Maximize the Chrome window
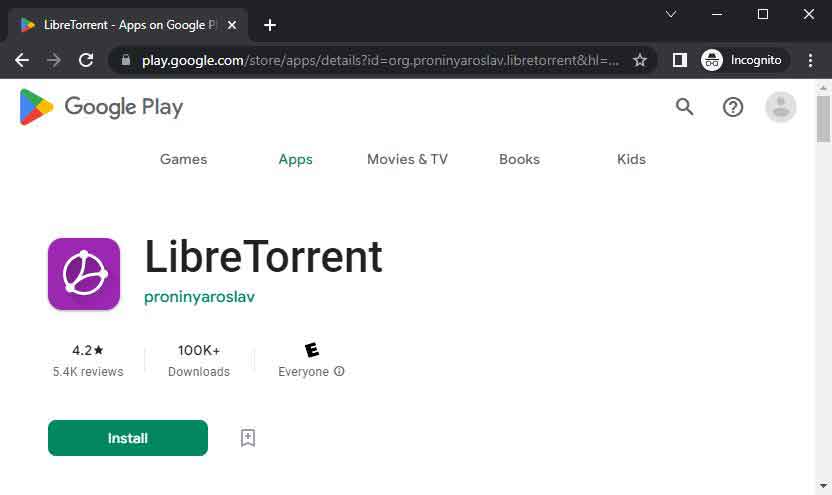Viewport: 832px width, 495px height. point(762,14)
